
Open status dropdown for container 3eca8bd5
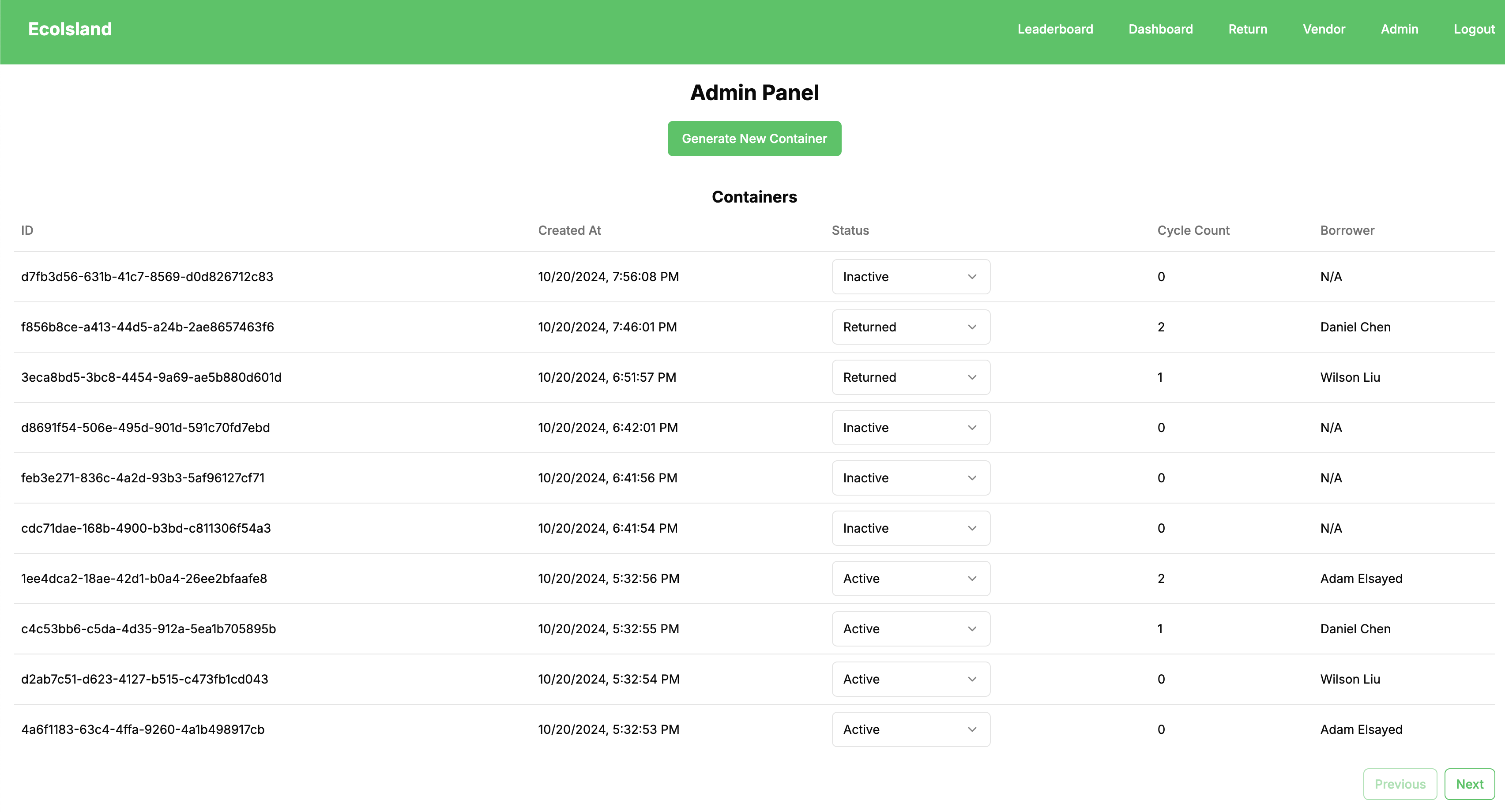click(x=910, y=377)
